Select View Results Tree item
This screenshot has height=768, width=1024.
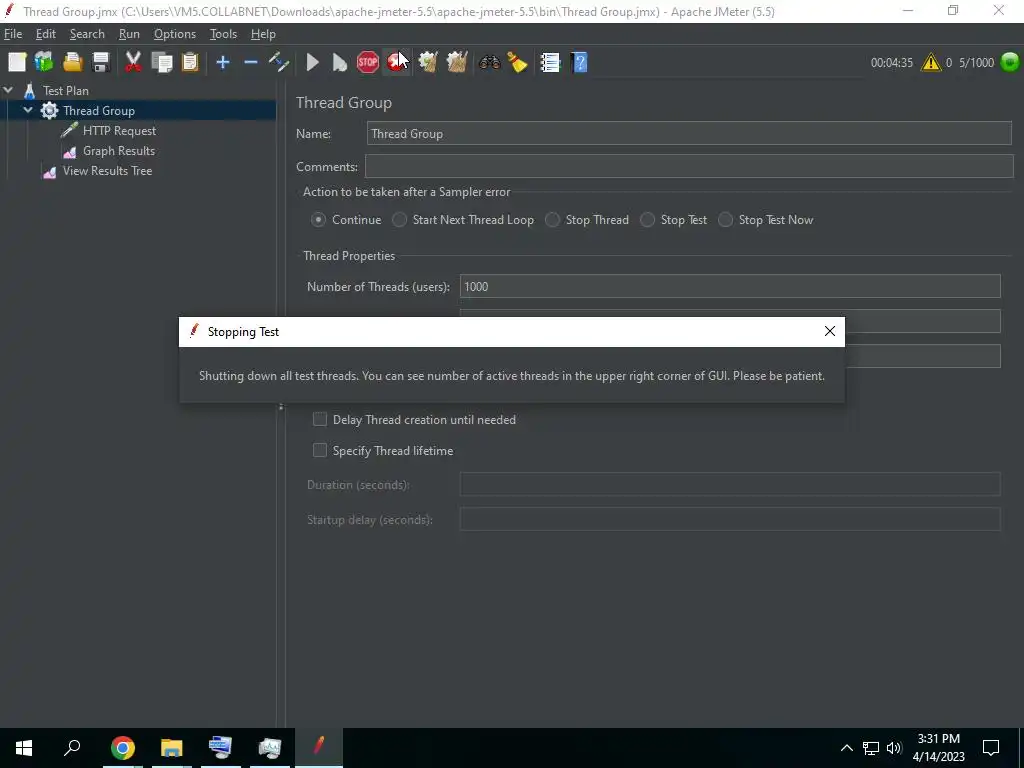(x=108, y=171)
